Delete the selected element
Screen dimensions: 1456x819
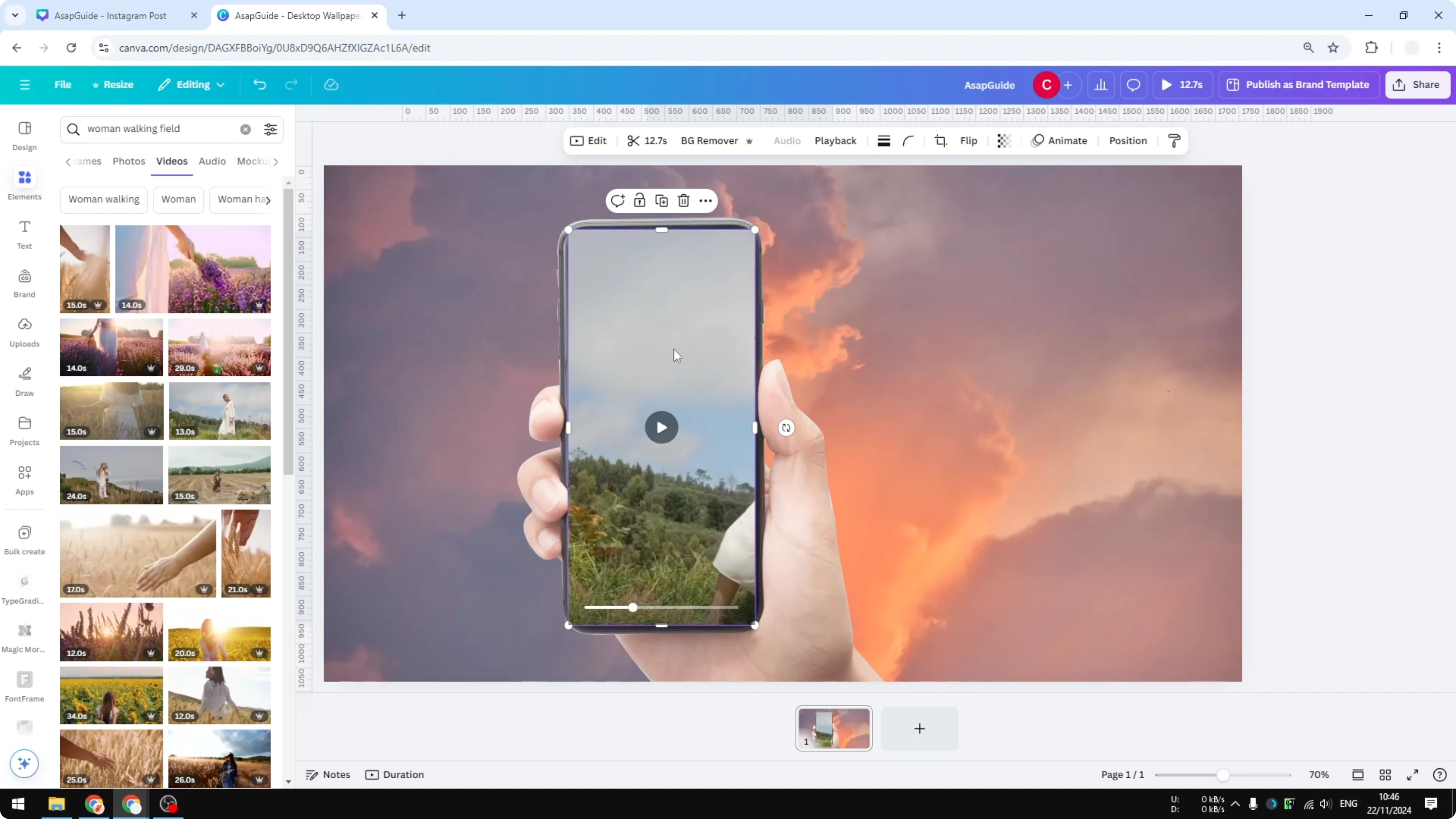[683, 201]
